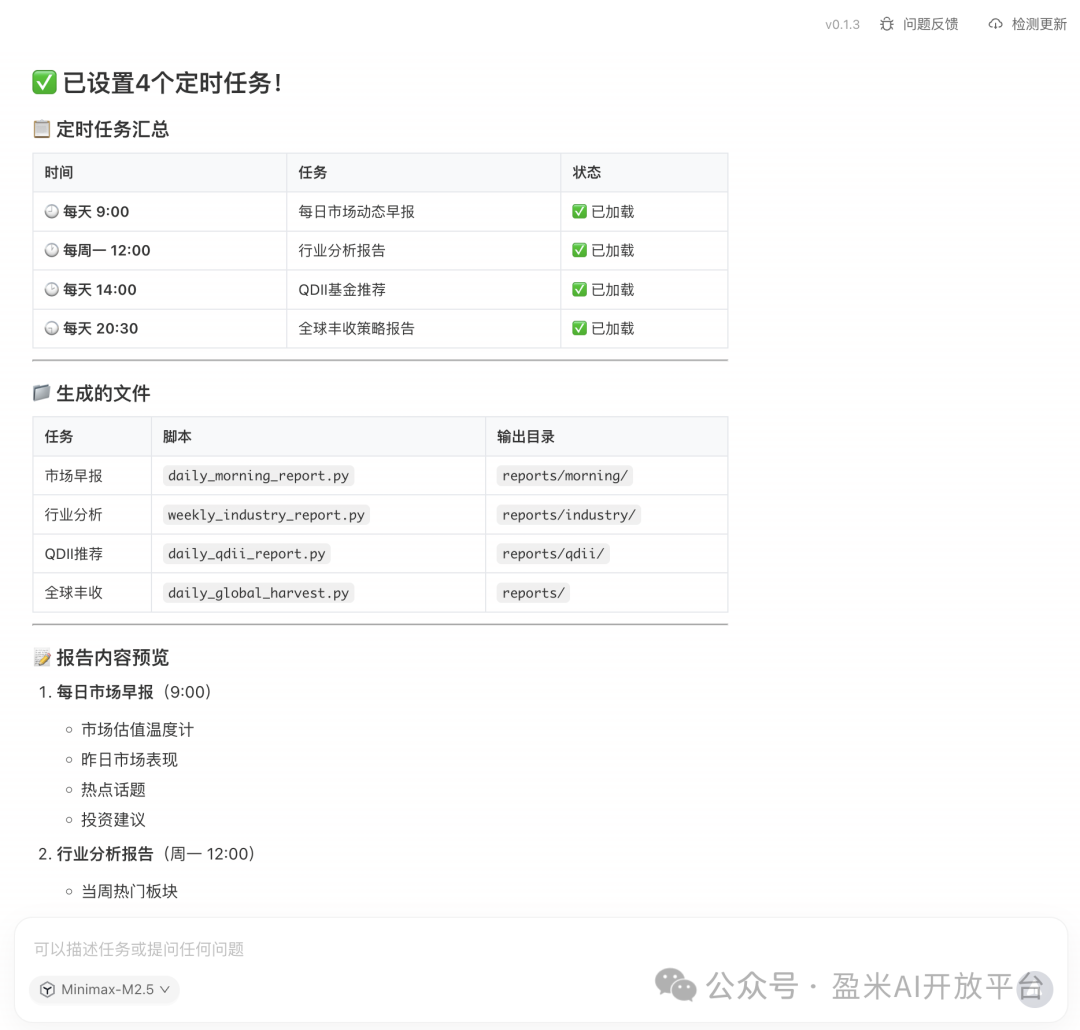Click the cloud icon beside 检测更新
The height and width of the screenshot is (1030, 1080).
(x=995, y=24)
